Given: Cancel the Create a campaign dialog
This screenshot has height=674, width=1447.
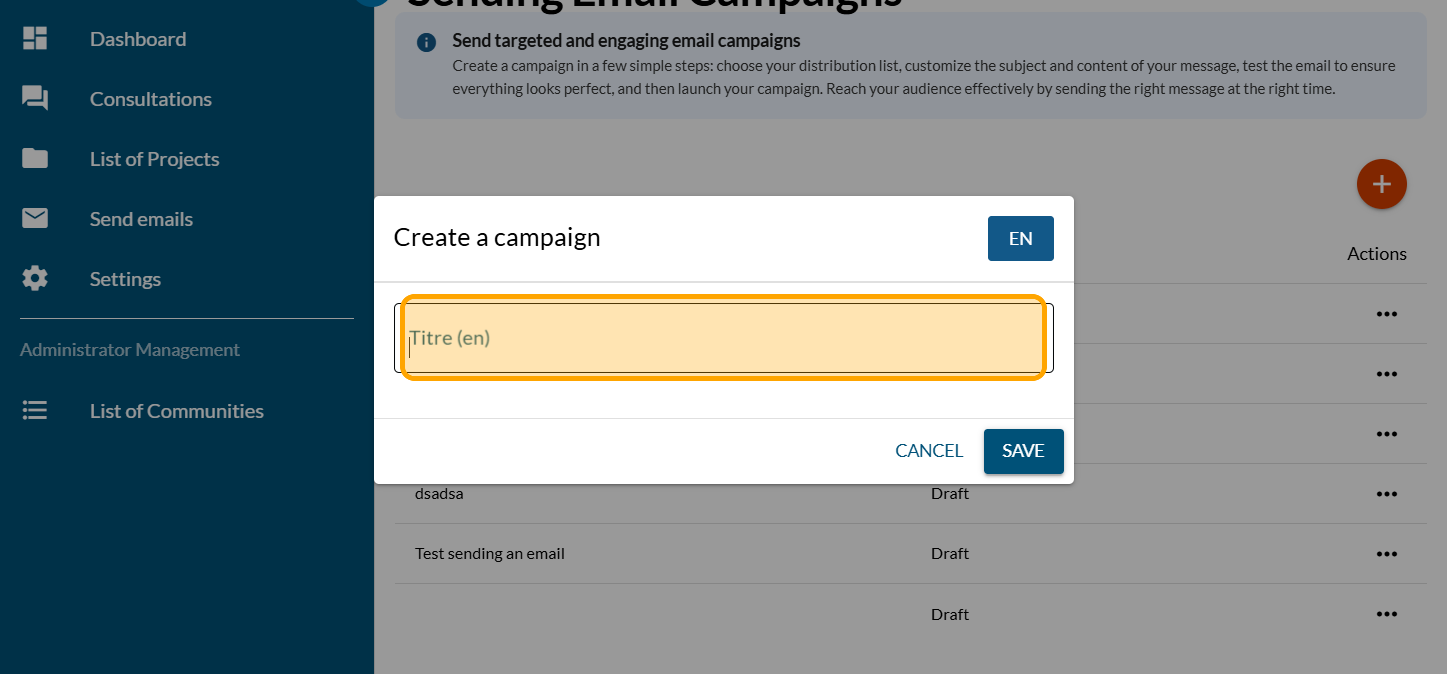Looking at the screenshot, I should [929, 451].
